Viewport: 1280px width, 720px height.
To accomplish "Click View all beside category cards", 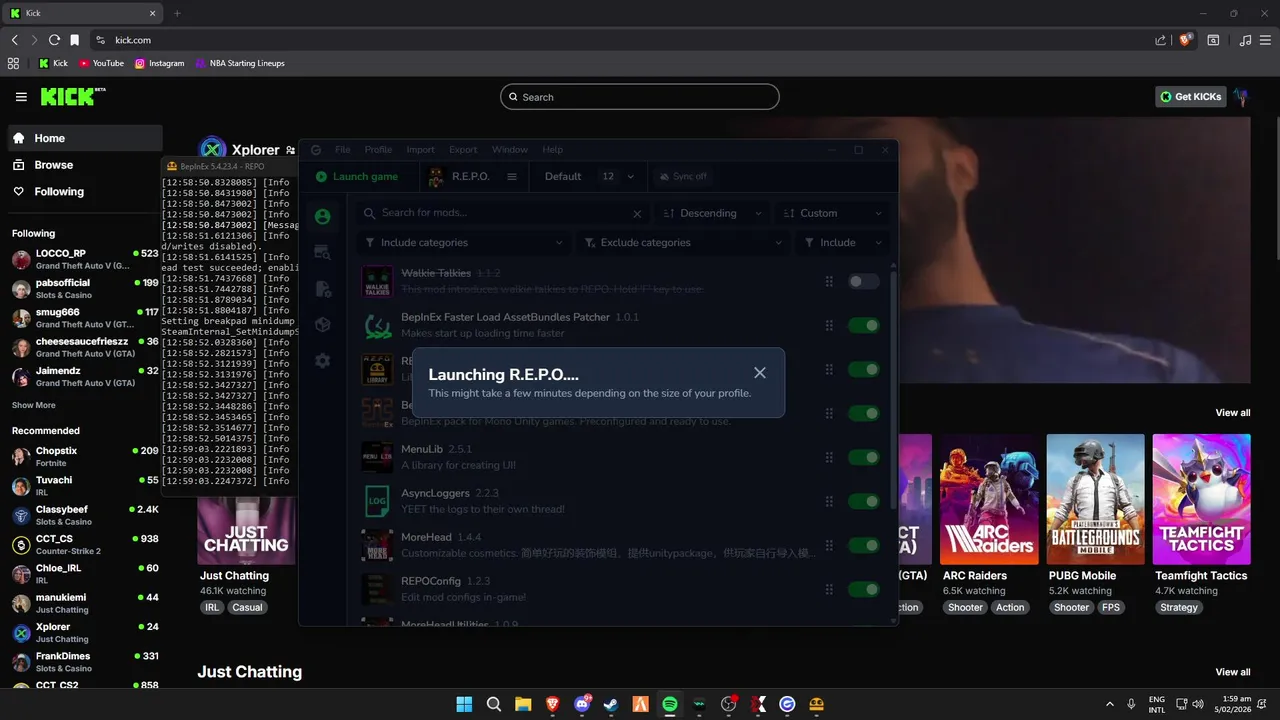I will coord(1232,413).
